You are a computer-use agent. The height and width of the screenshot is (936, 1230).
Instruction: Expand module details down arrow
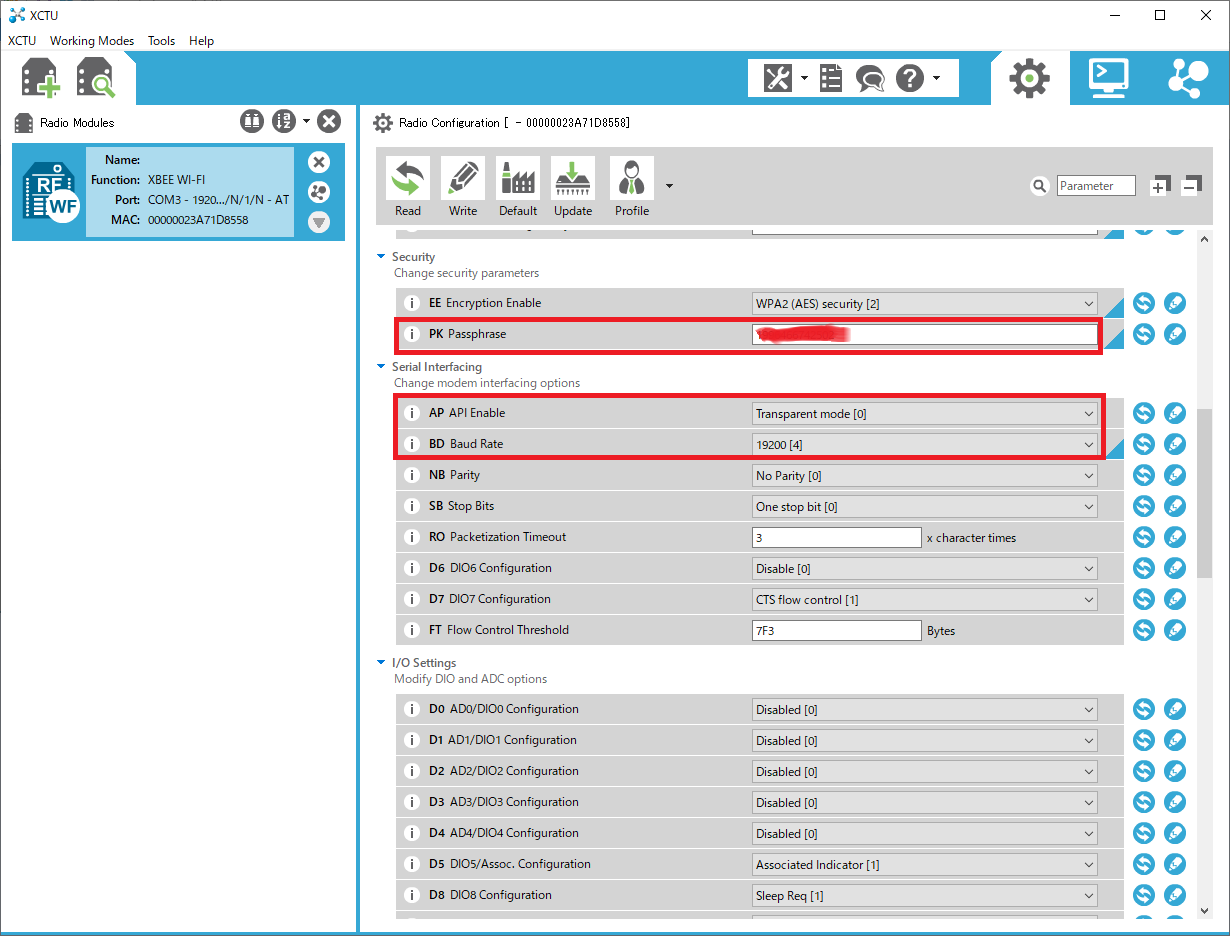coord(319,222)
